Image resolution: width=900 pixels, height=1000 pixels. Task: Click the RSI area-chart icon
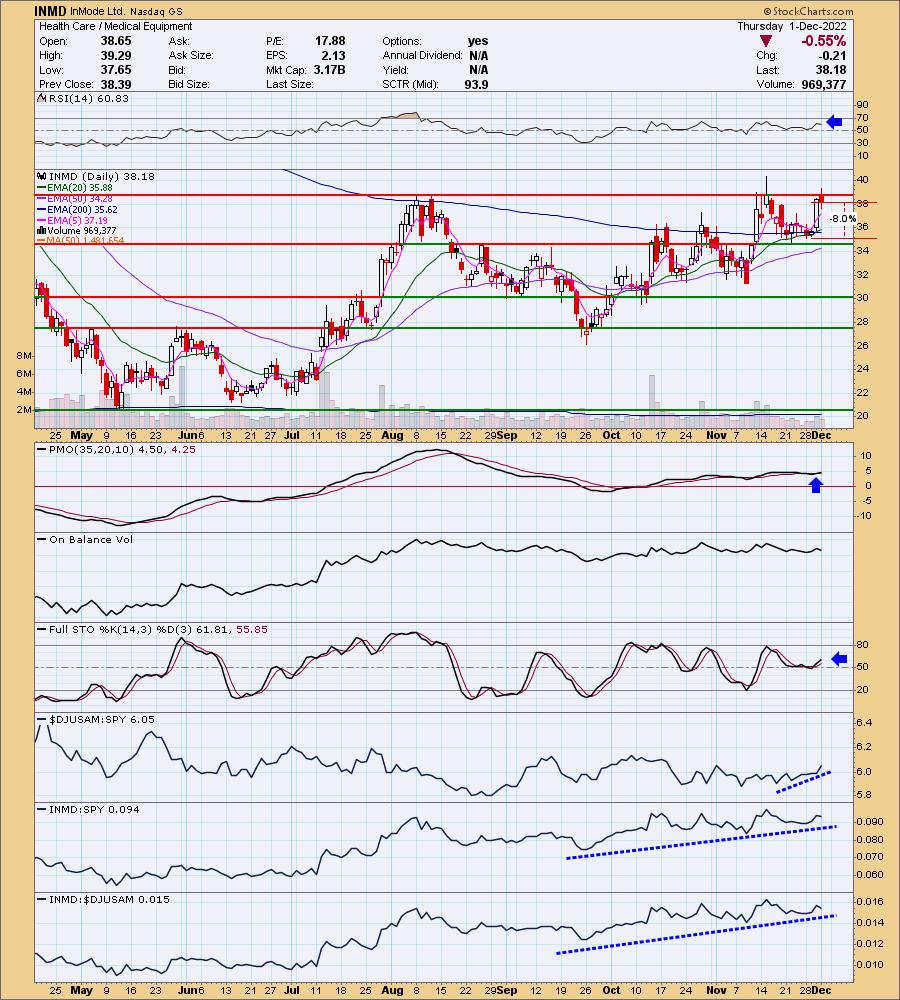[x=41, y=98]
